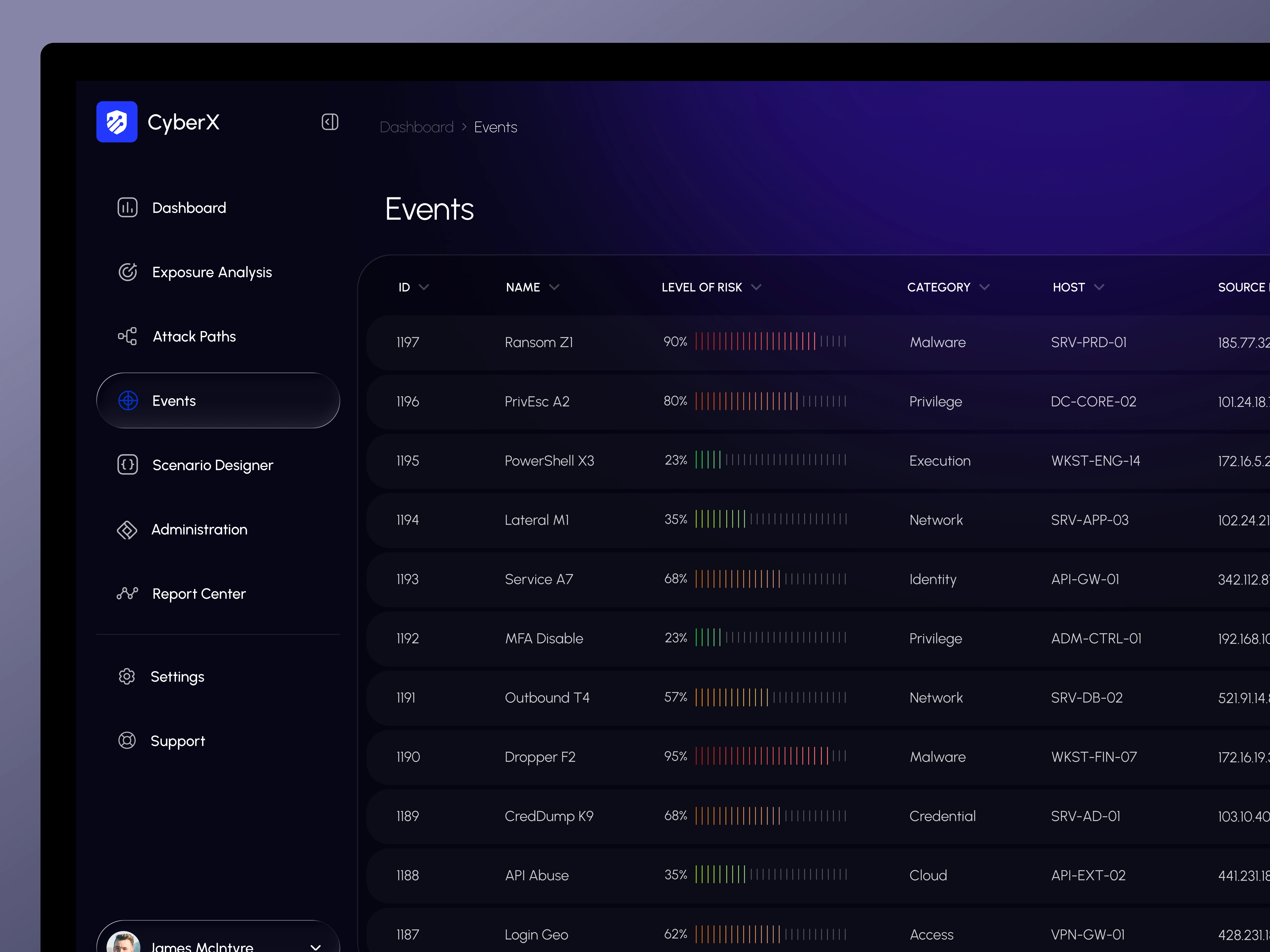
Task: Open Settings via the gear icon
Action: (127, 676)
